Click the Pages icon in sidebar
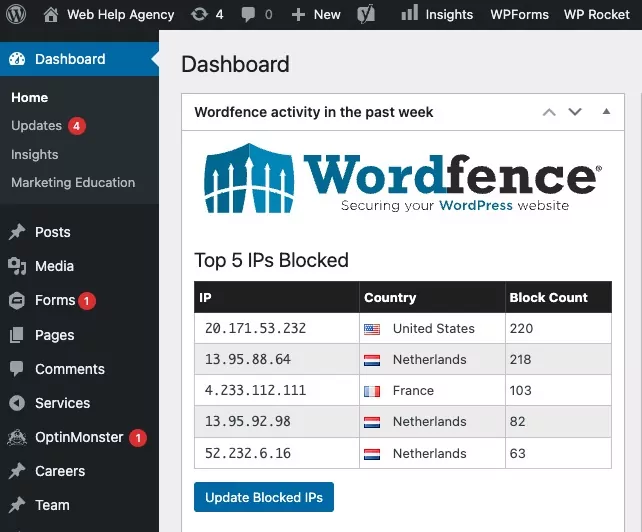This screenshot has width=642, height=532. point(17,335)
